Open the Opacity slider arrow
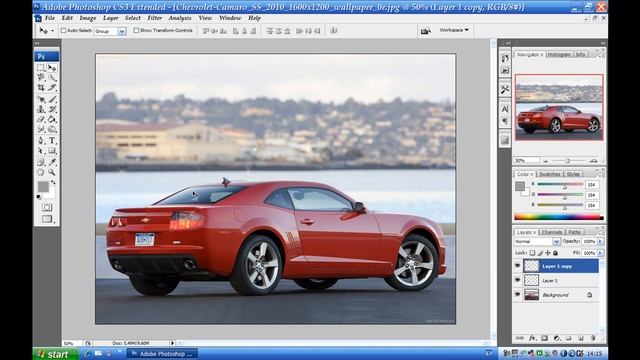The image size is (640, 360). (x=600, y=242)
